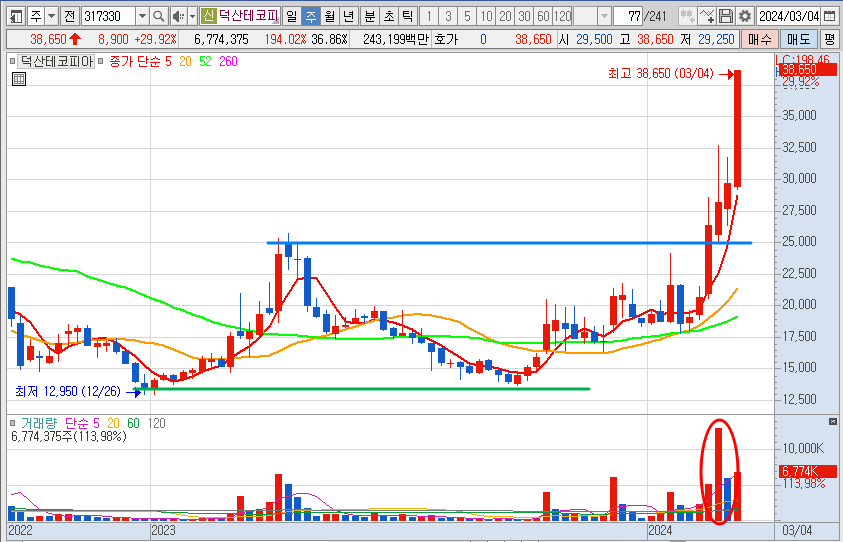
Task: Click the 평 button
Action: point(830,39)
